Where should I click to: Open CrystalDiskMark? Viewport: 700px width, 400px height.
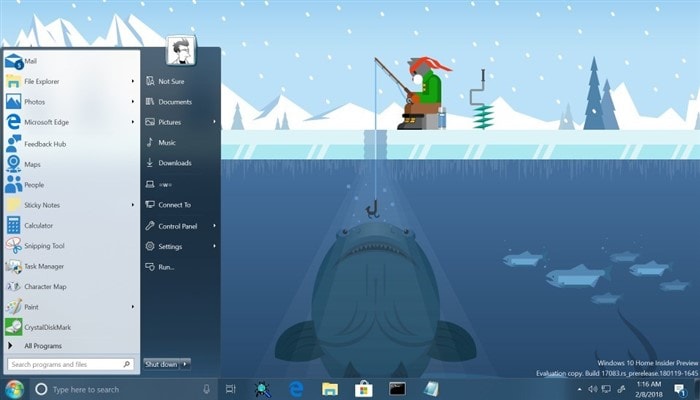click(x=71, y=327)
